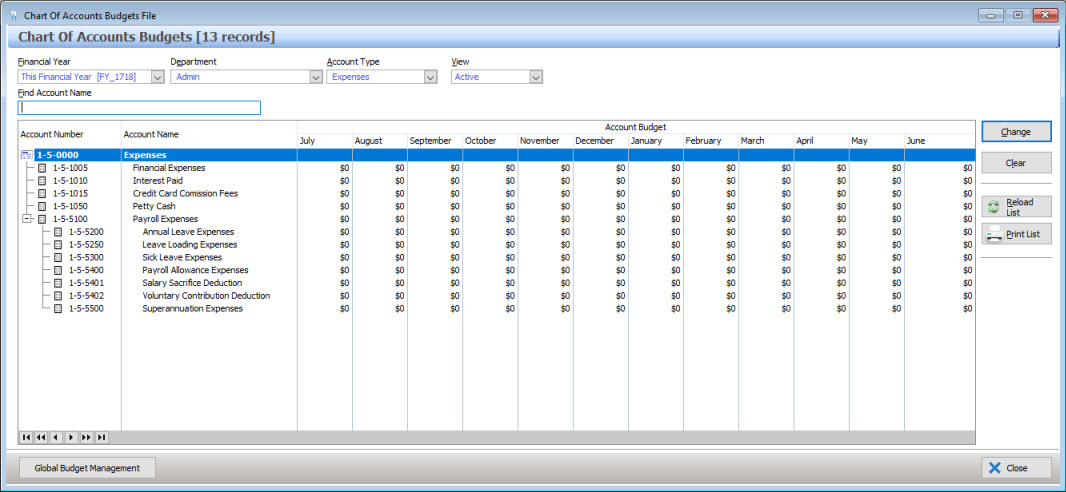
Task: Click the printer icon for Print List
Action: (x=994, y=234)
